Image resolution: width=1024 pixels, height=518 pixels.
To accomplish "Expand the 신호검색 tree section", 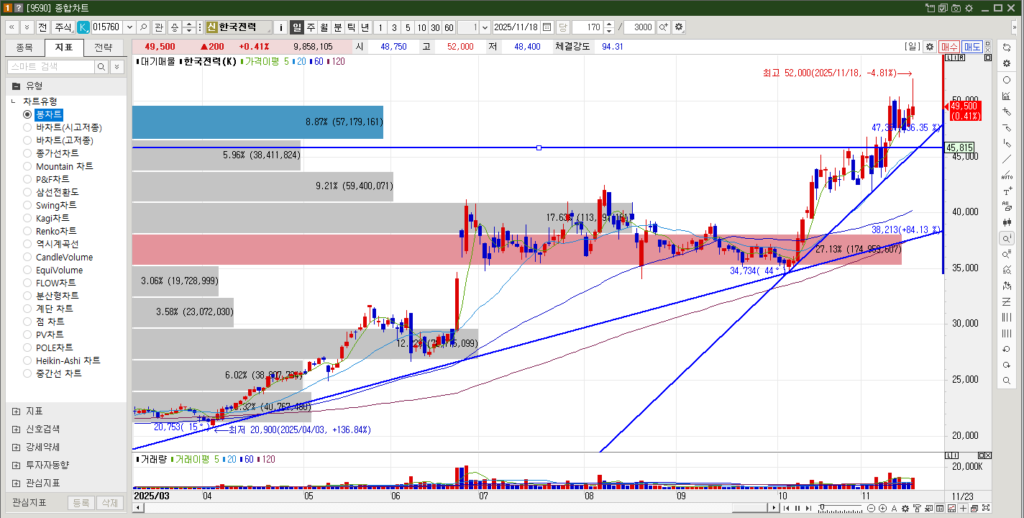I will pos(15,429).
